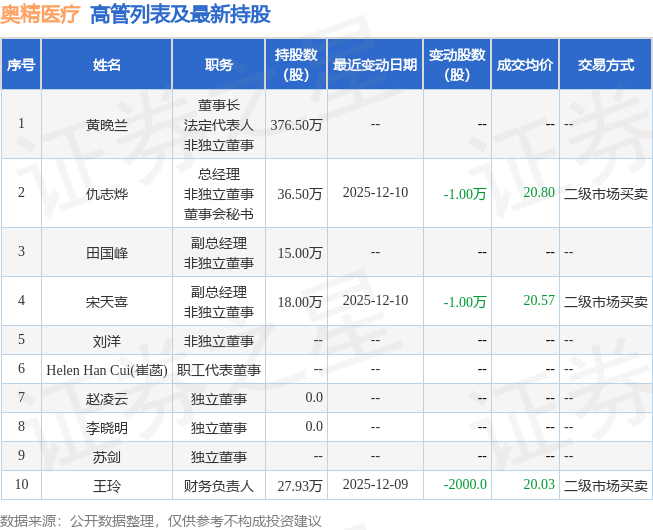Click the 奥精医疗 company title
This screenshot has width=653, height=530.
40,14
